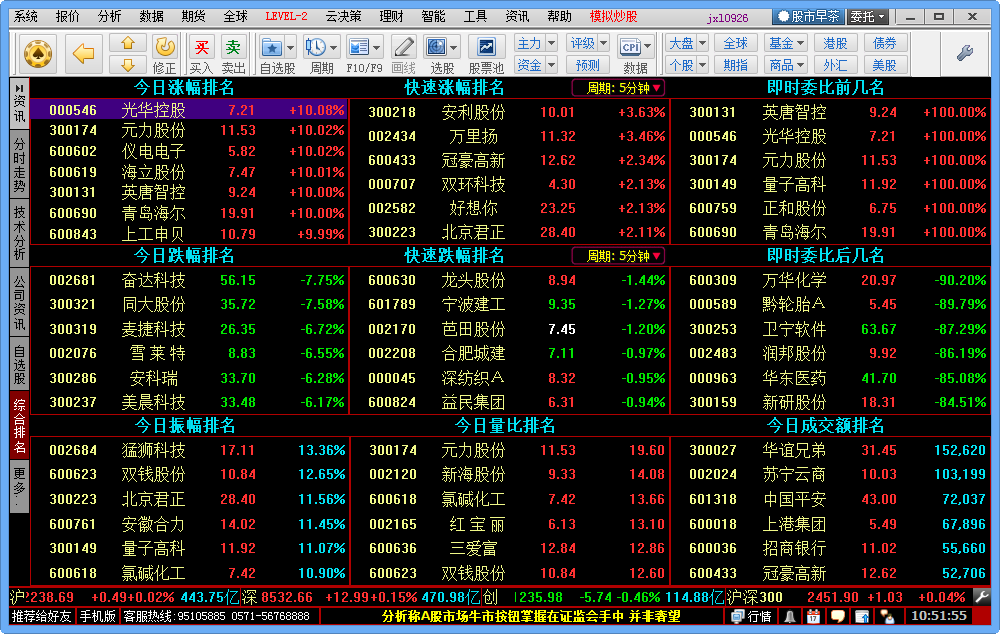
Task: Click 推荐给好友 in the status bar
Action: coord(41,617)
